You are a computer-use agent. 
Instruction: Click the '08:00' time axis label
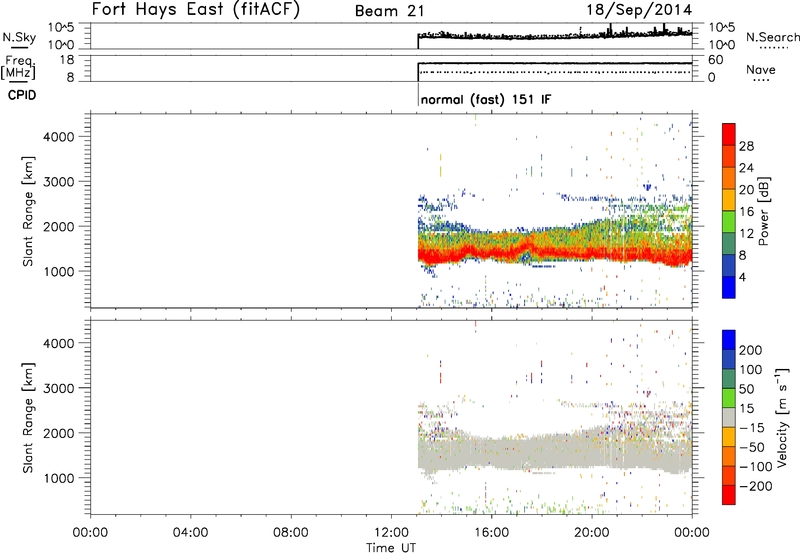pyautogui.click(x=291, y=533)
